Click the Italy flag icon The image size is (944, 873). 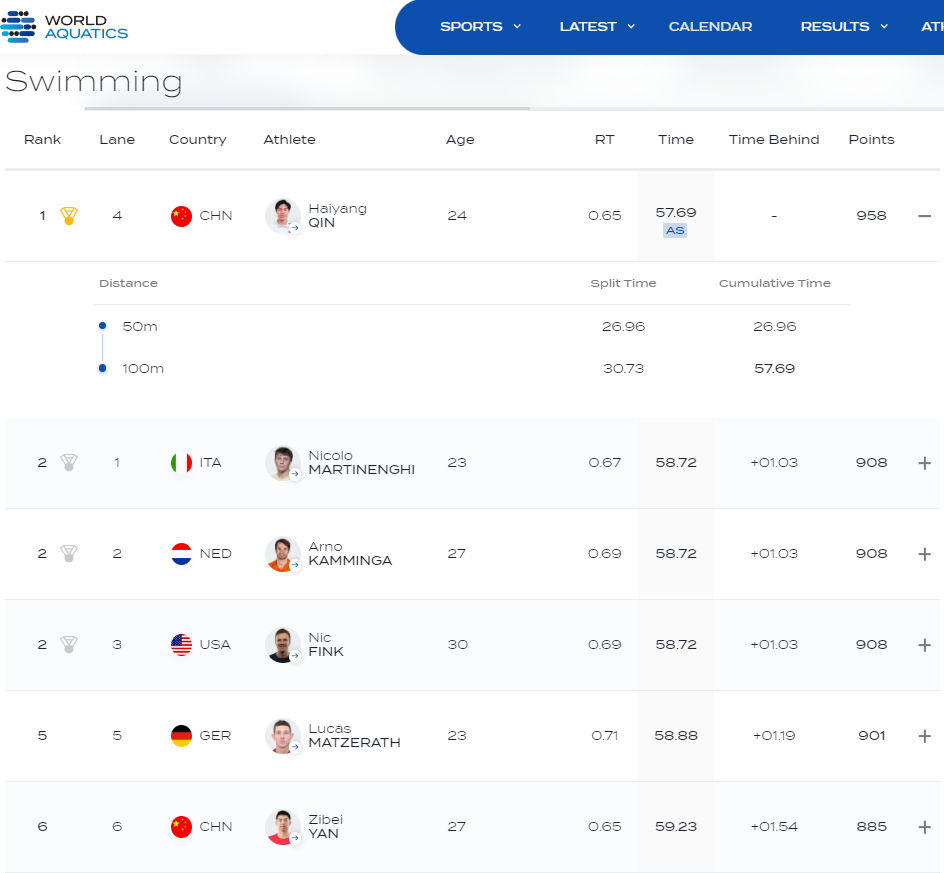point(181,462)
